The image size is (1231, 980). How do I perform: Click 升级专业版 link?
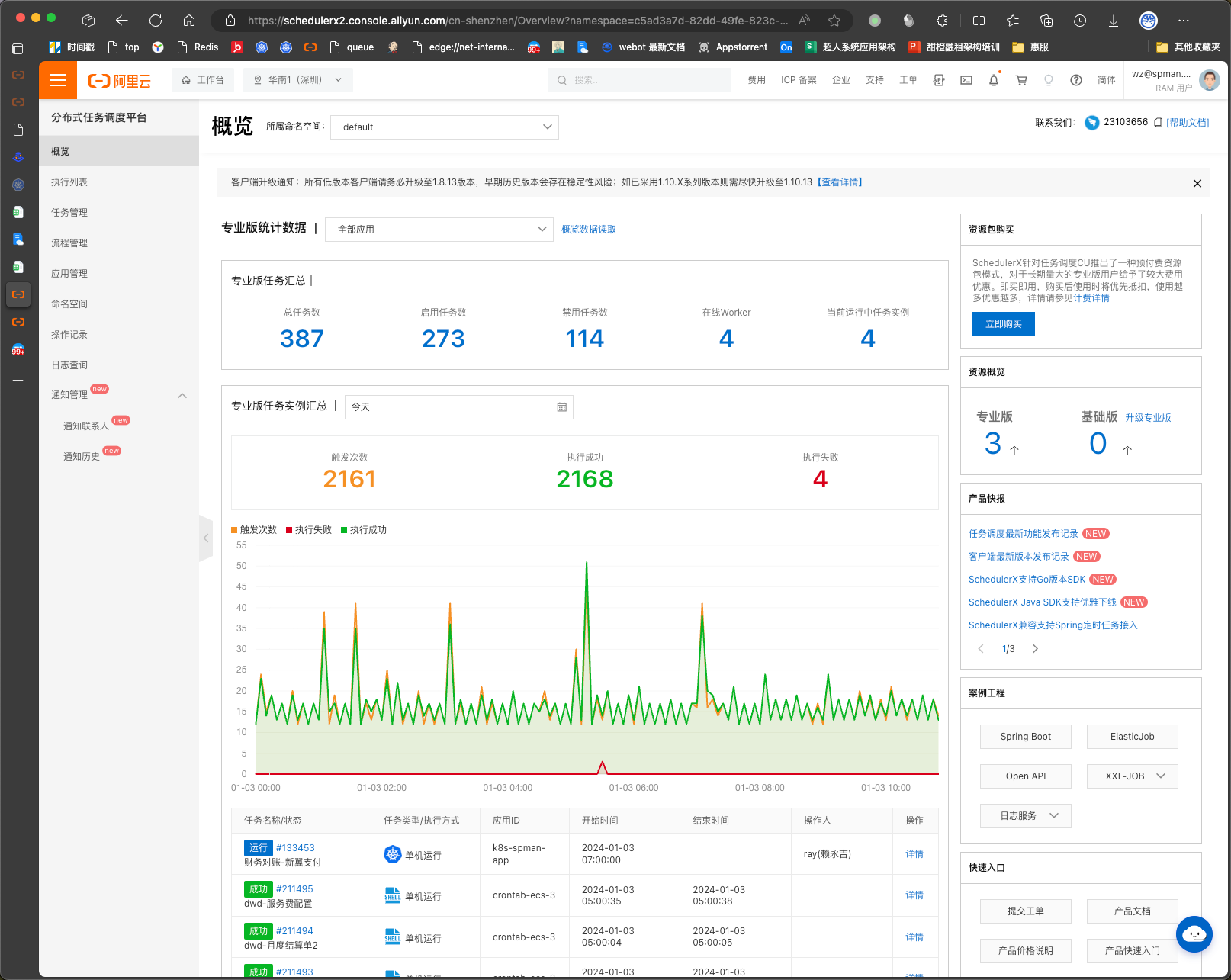(x=1148, y=418)
